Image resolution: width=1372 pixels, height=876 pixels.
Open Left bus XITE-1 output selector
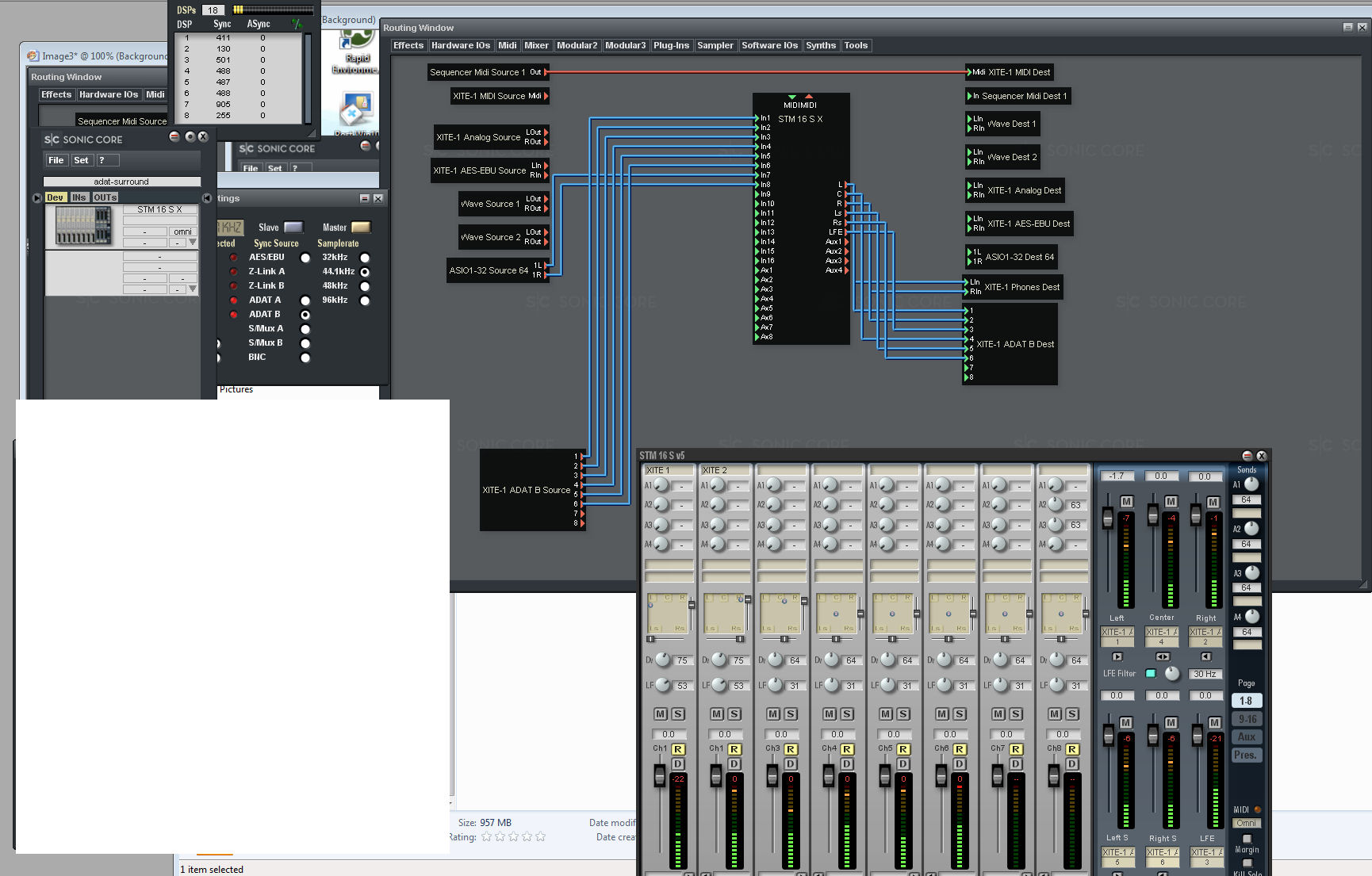pyautogui.click(x=1117, y=637)
